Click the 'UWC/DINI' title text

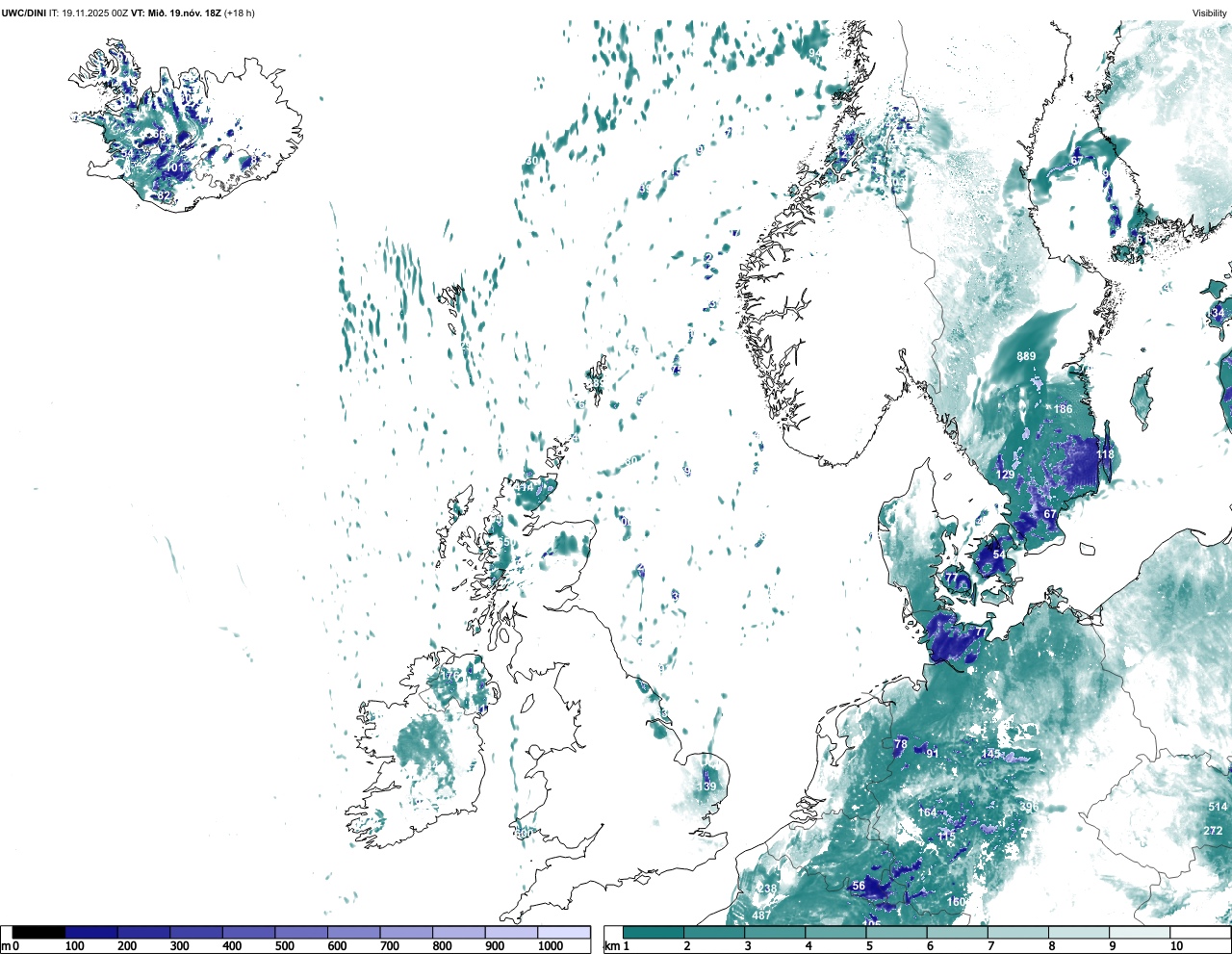click(23, 13)
